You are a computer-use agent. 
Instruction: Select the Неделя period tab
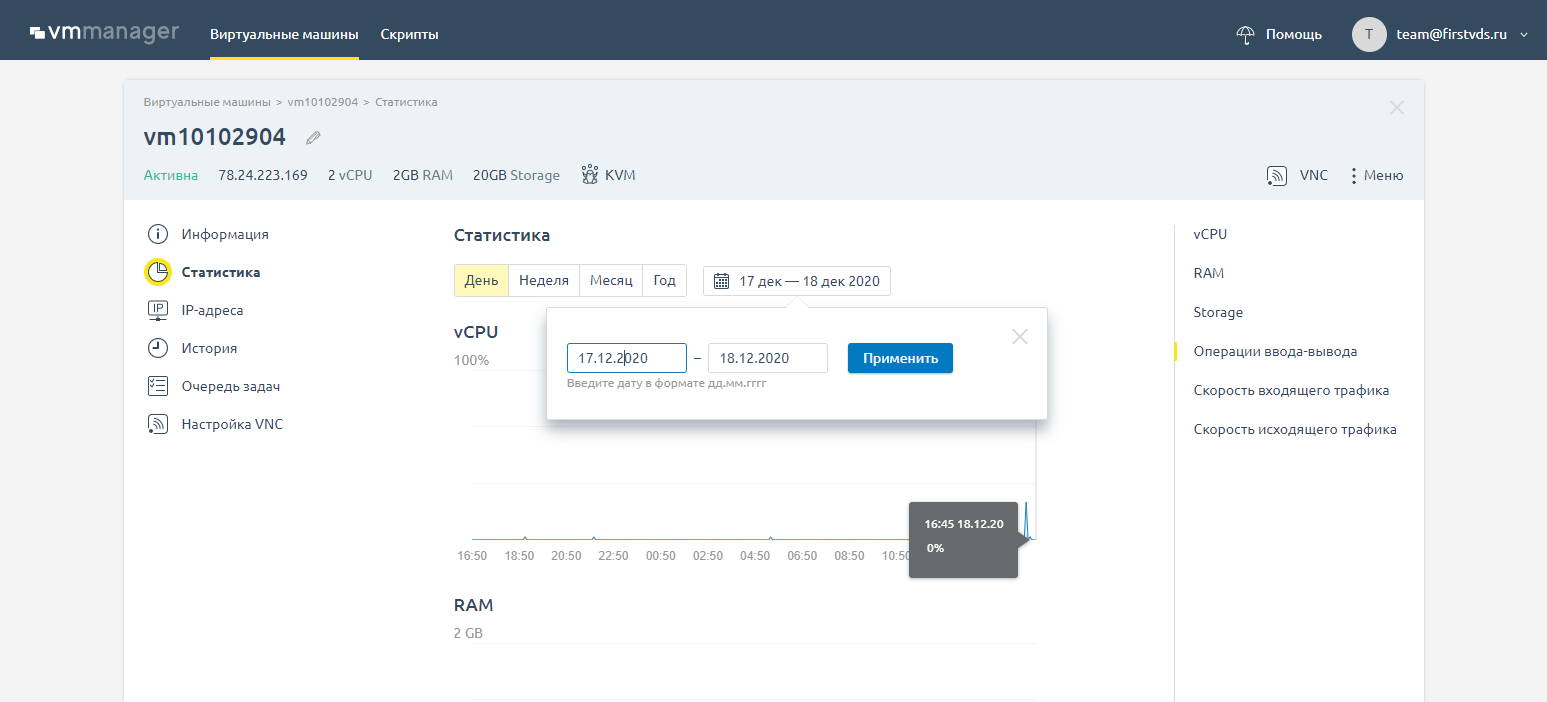(544, 281)
